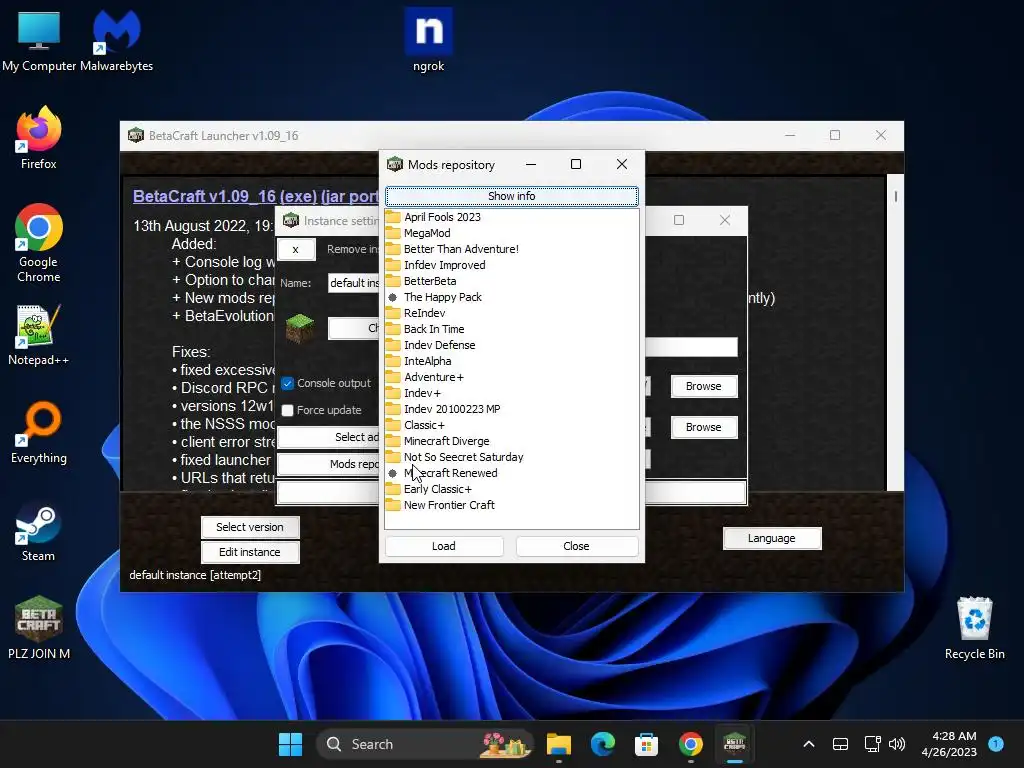Select the Indev Defense entry
1024x768 pixels.
tap(440, 345)
